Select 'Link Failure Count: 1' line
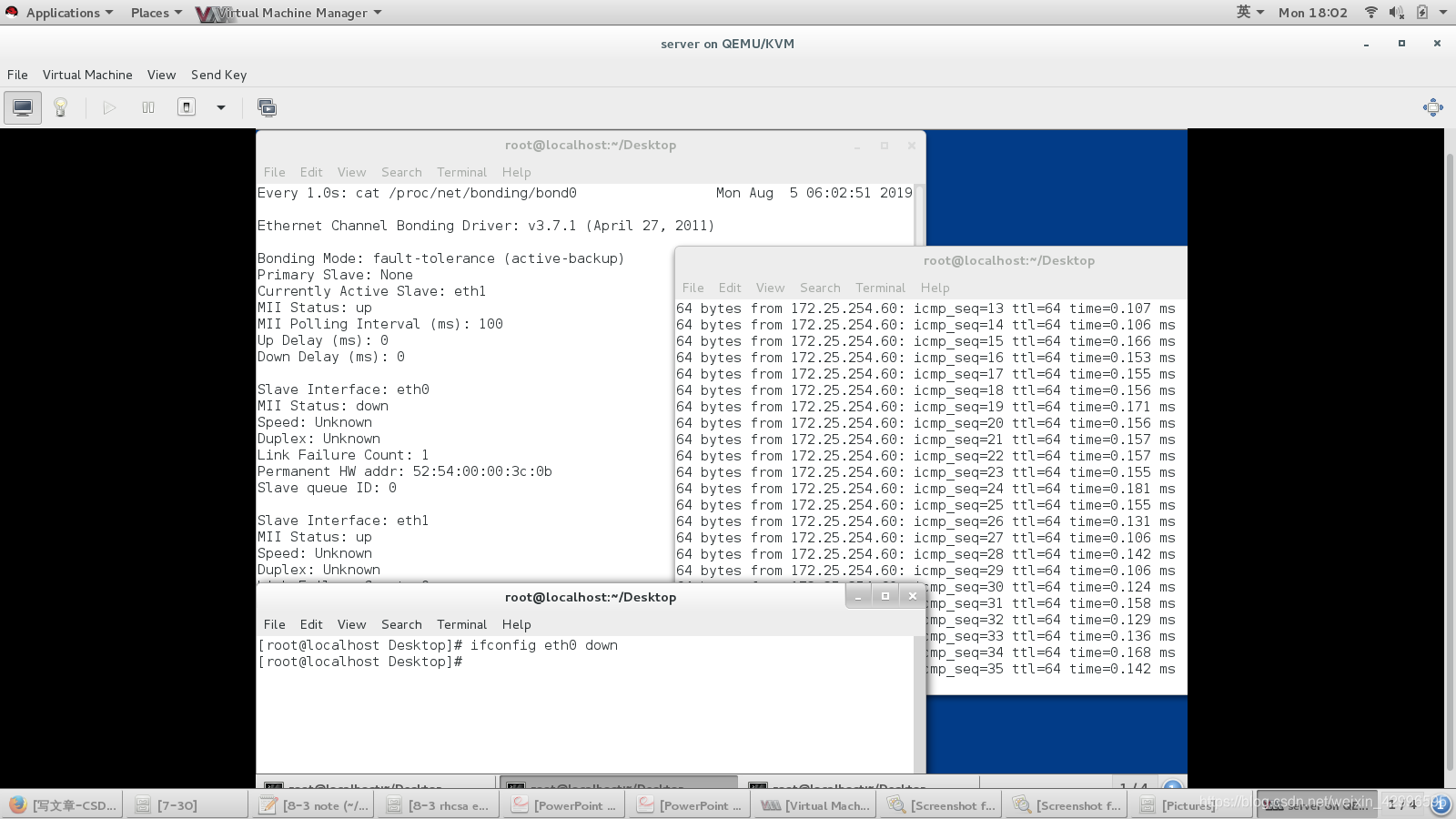The width and height of the screenshot is (1456, 819). pos(343,455)
